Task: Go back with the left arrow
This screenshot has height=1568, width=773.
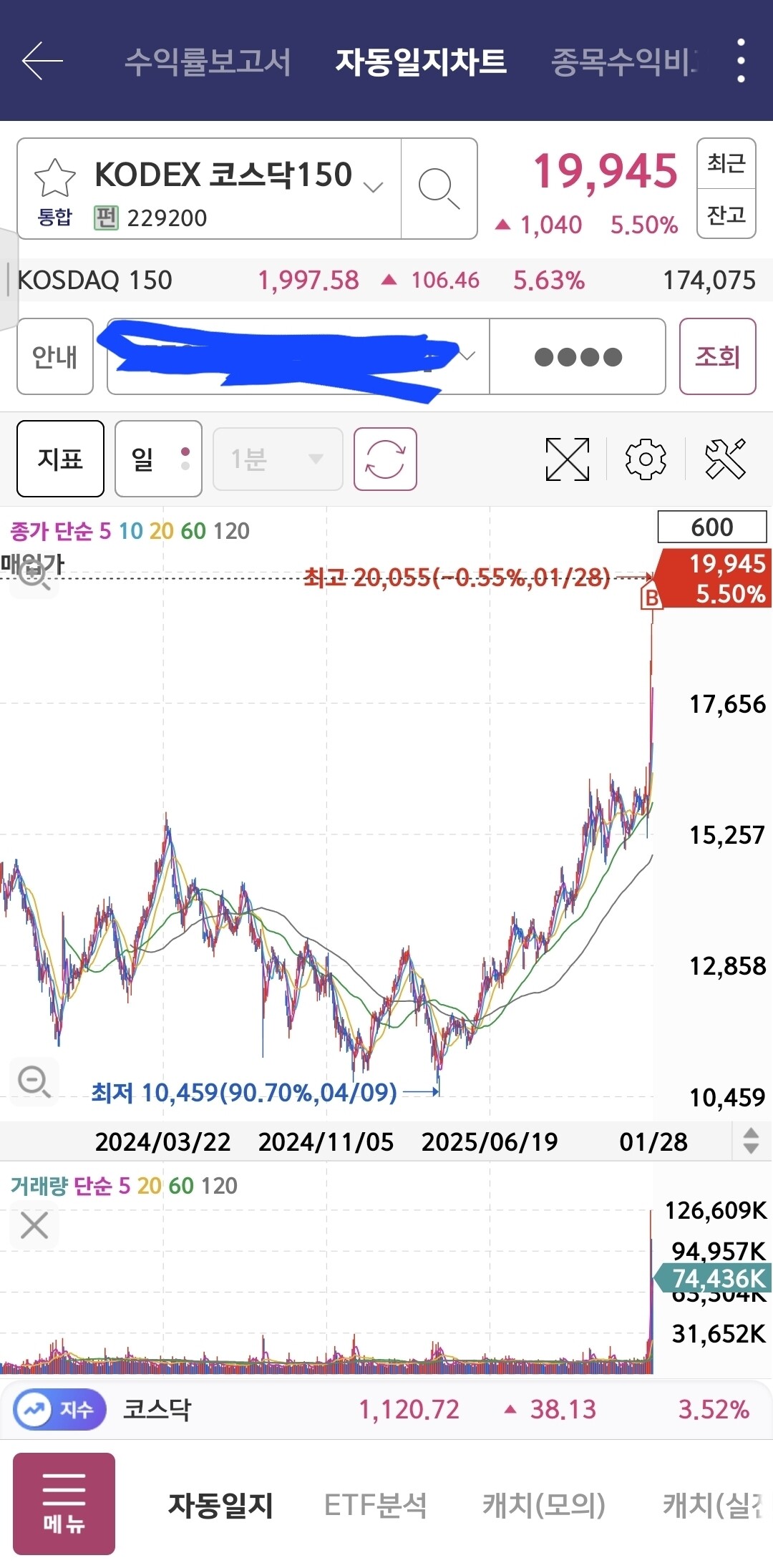Action: click(42, 61)
